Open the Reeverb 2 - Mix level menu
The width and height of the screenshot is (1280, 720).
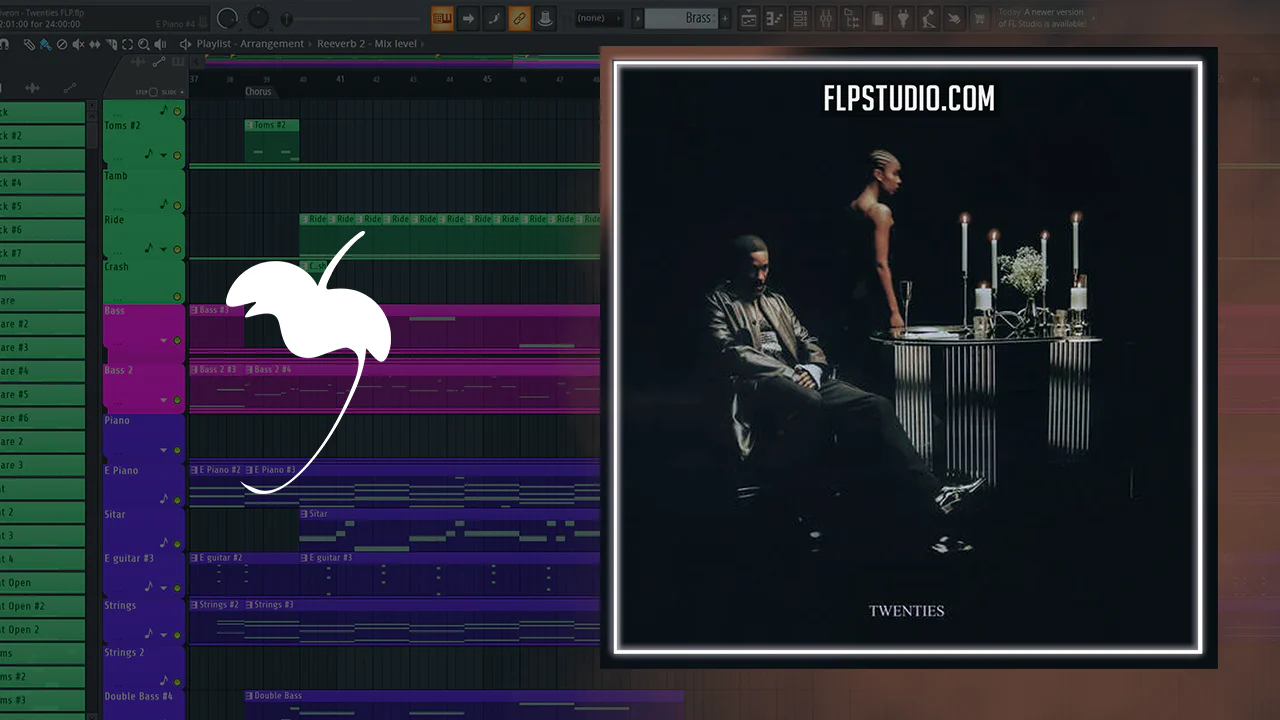[x=367, y=44]
